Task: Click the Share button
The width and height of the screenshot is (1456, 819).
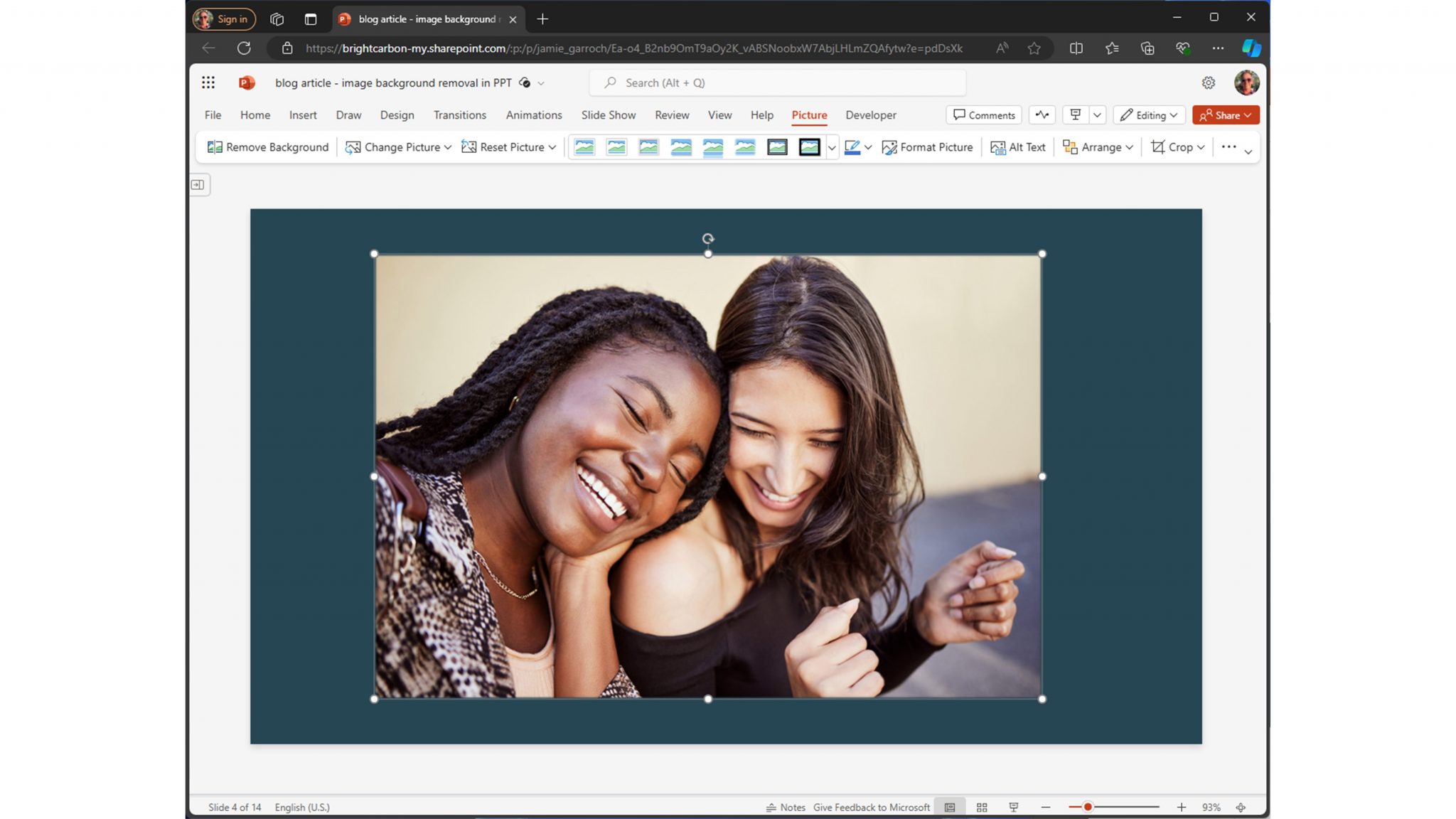Action: point(1226,114)
